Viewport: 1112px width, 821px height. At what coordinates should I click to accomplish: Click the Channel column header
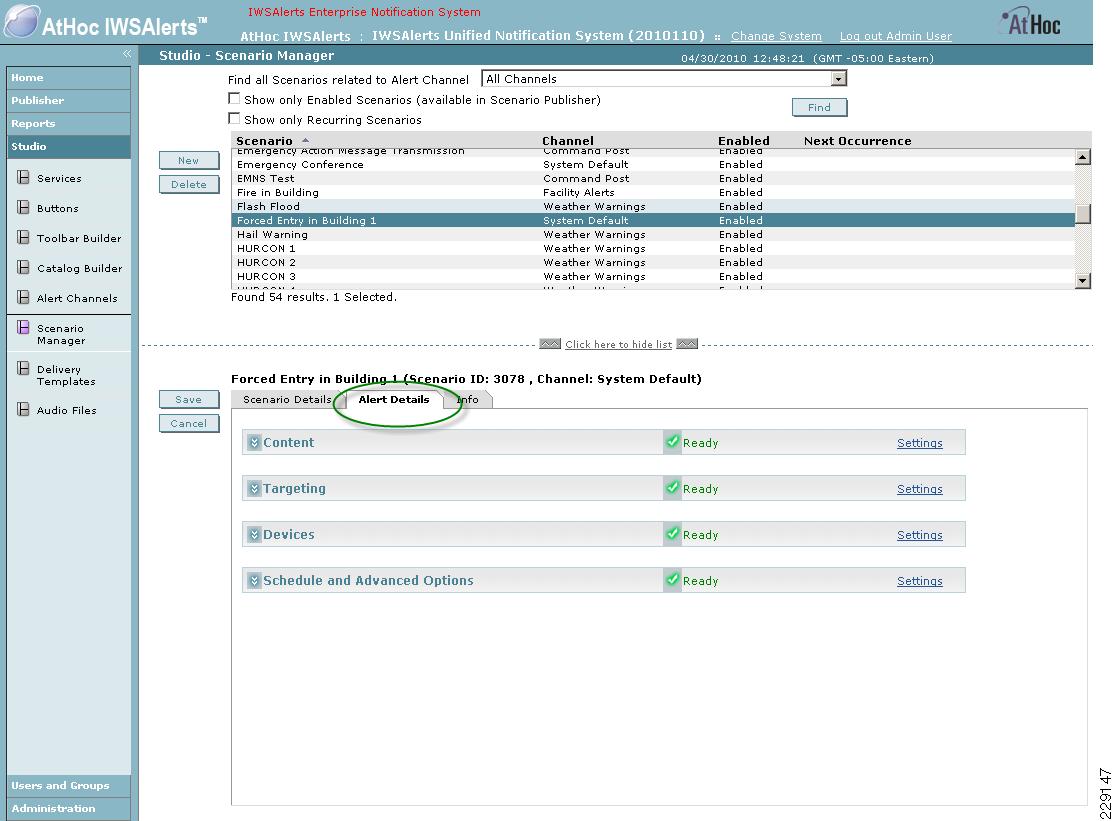click(568, 140)
